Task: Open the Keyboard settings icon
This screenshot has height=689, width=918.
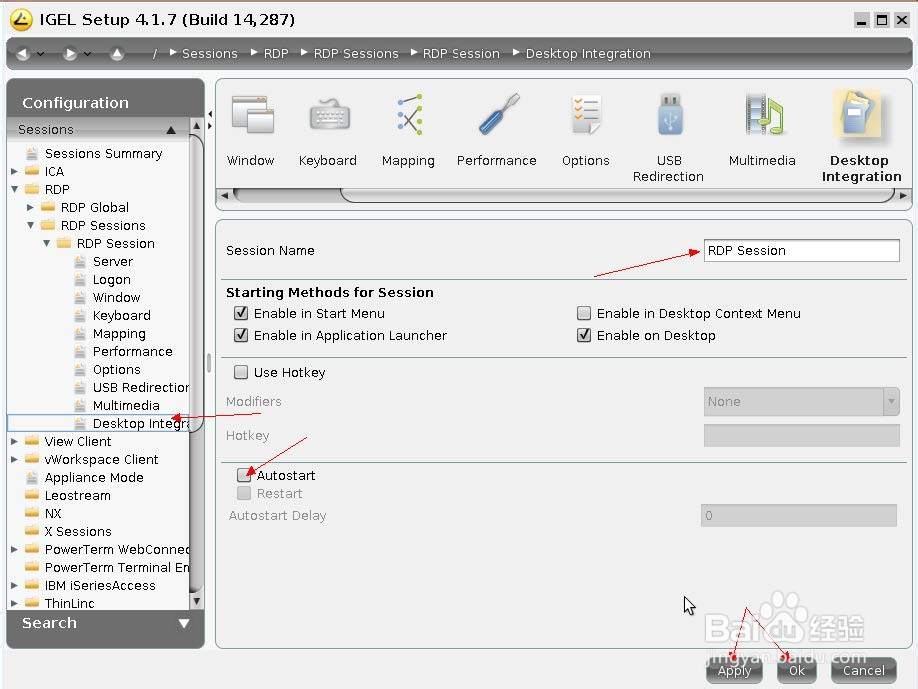Action: [x=330, y=115]
